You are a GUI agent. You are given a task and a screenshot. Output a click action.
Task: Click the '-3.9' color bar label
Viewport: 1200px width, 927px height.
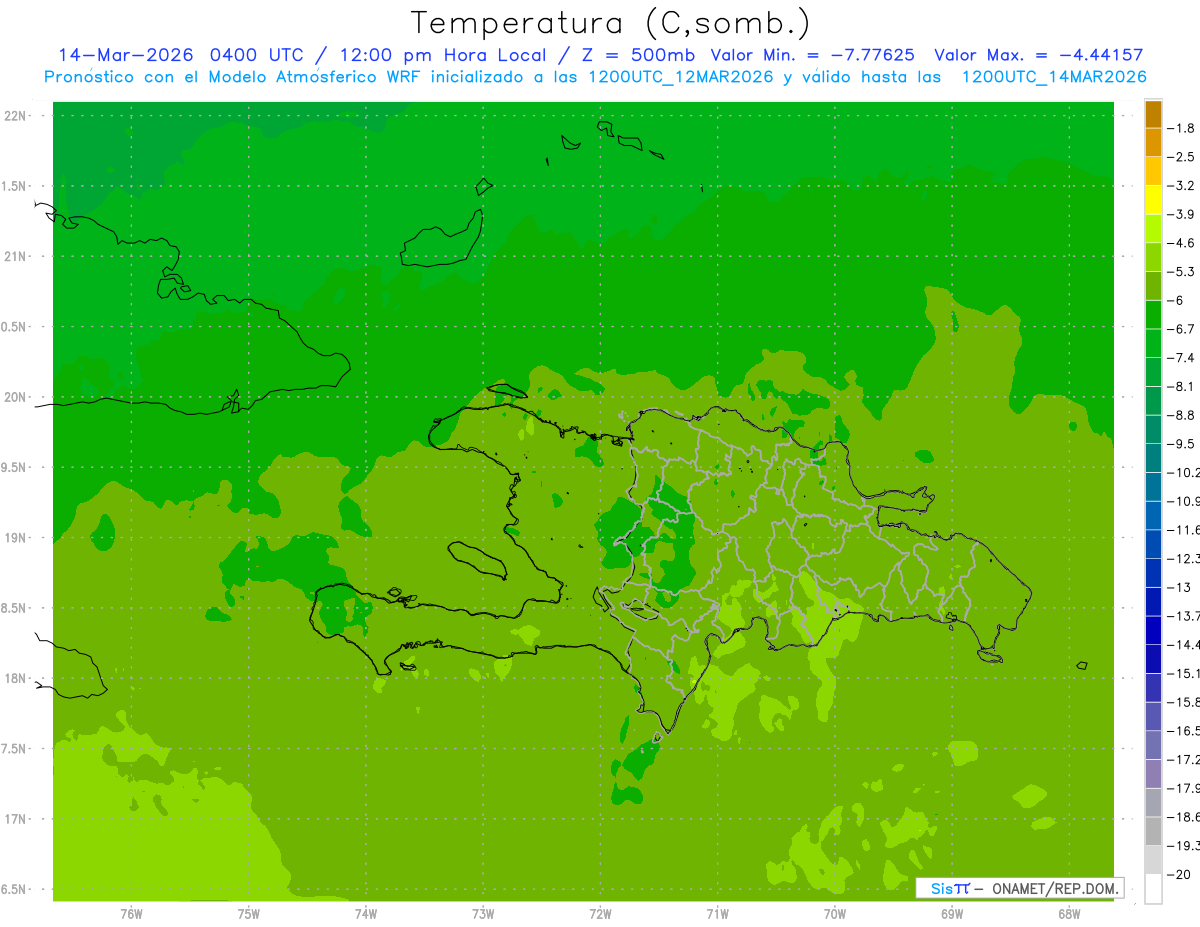pos(1182,214)
